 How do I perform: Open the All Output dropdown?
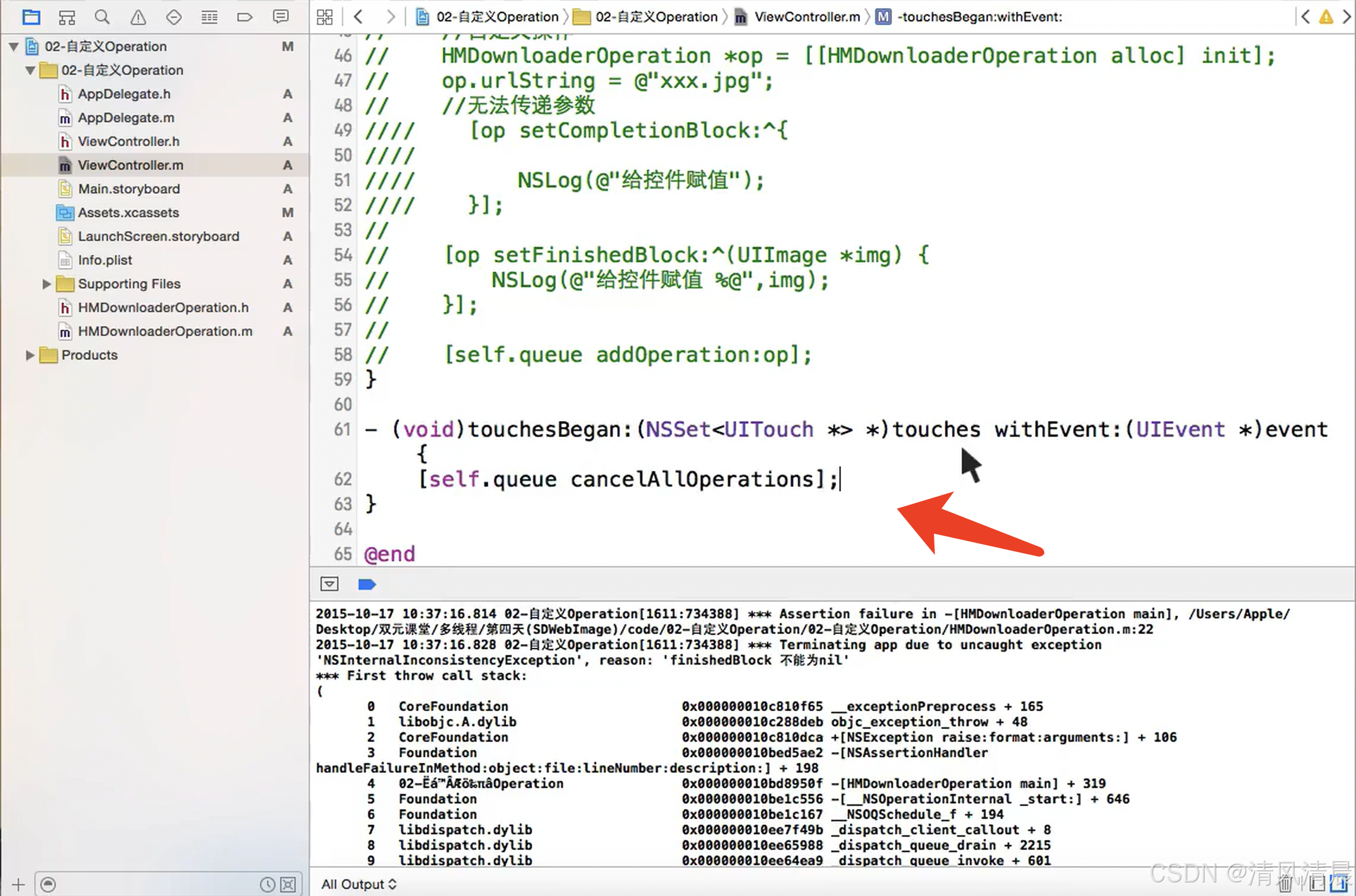point(359,885)
